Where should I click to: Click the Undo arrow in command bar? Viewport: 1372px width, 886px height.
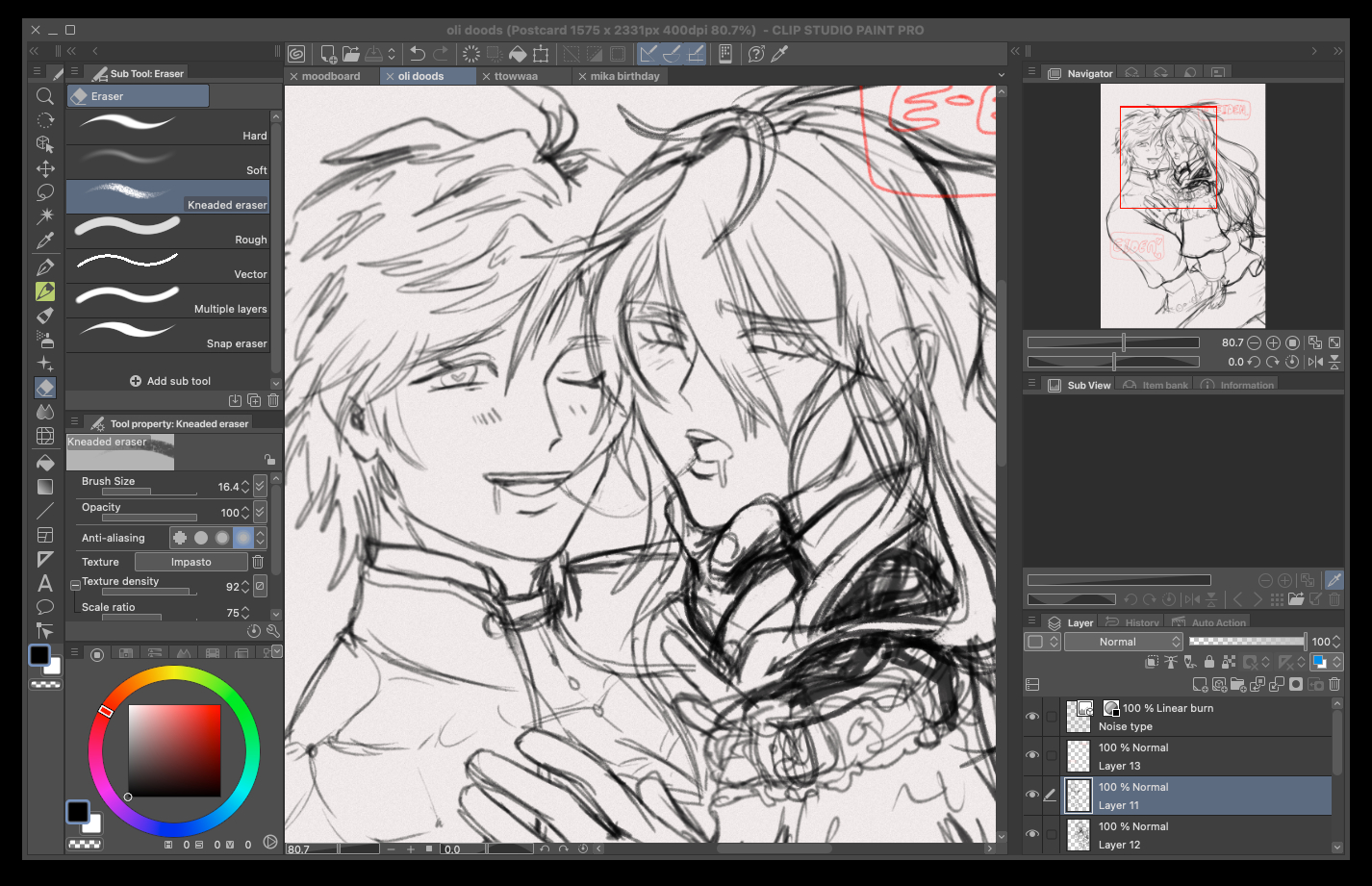[x=418, y=54]
